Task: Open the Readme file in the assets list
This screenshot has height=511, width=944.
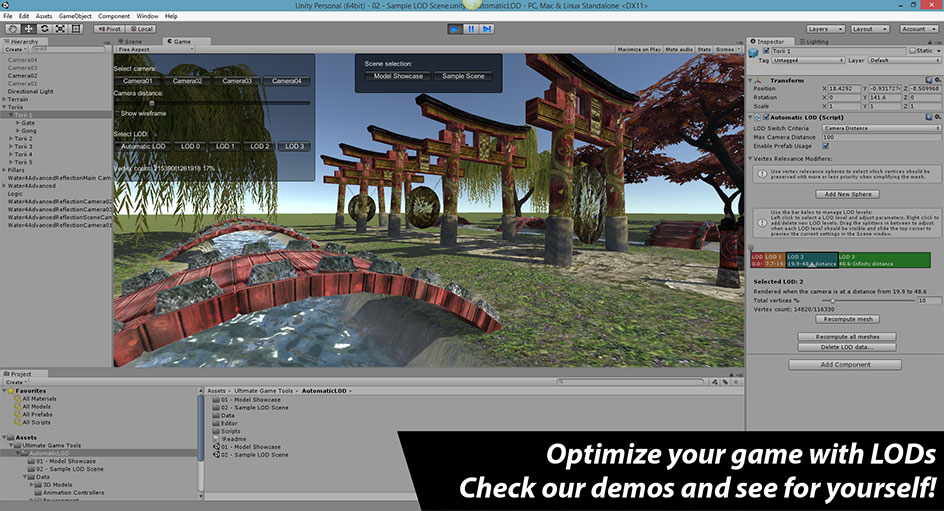Action: [229, 439]
